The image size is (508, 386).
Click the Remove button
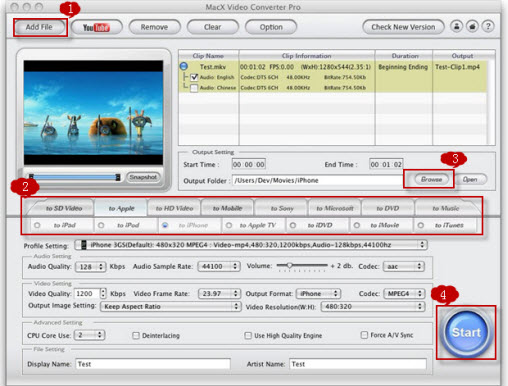(x=154, y=27)
